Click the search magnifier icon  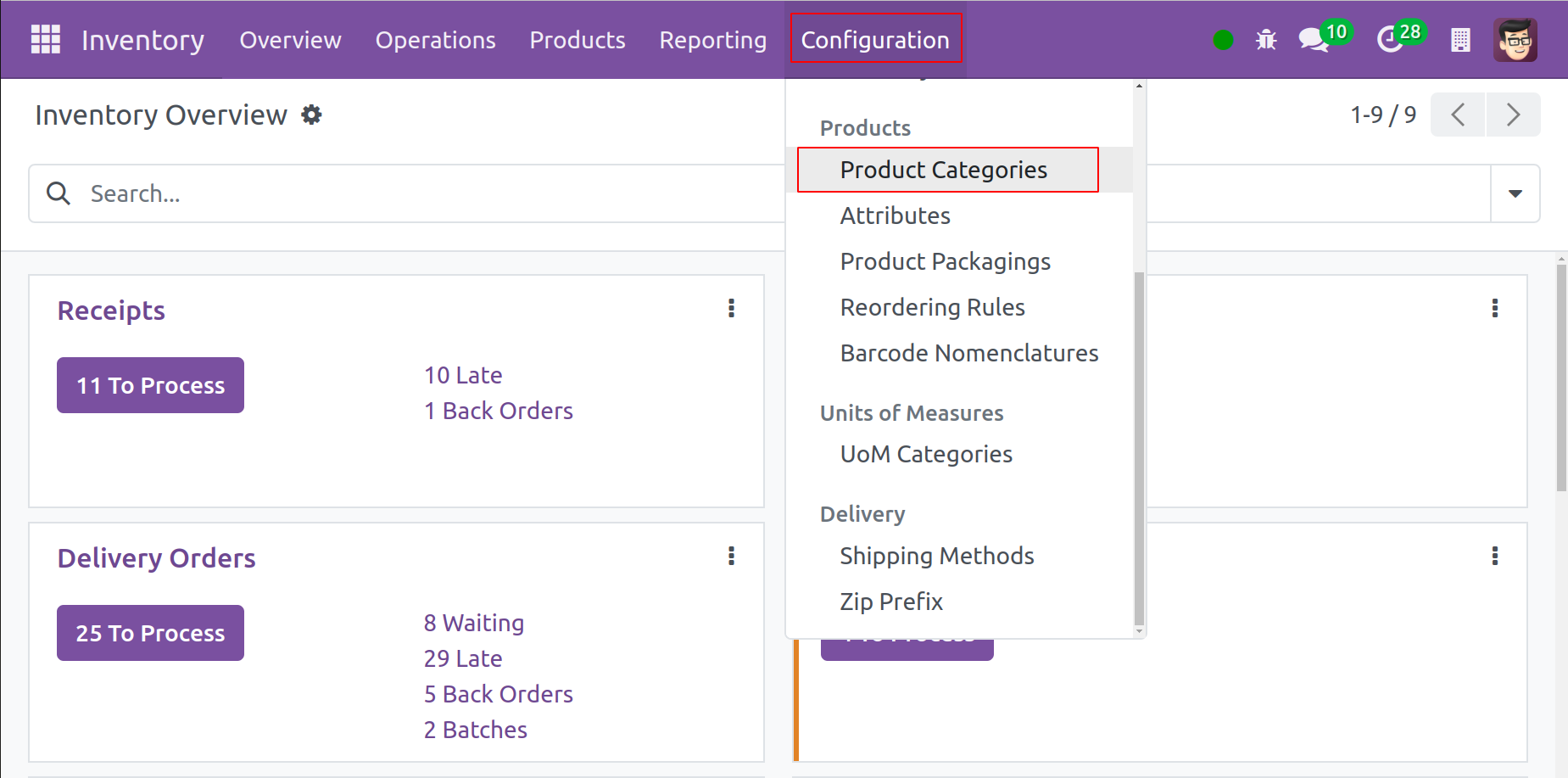(x=59, y=193)
